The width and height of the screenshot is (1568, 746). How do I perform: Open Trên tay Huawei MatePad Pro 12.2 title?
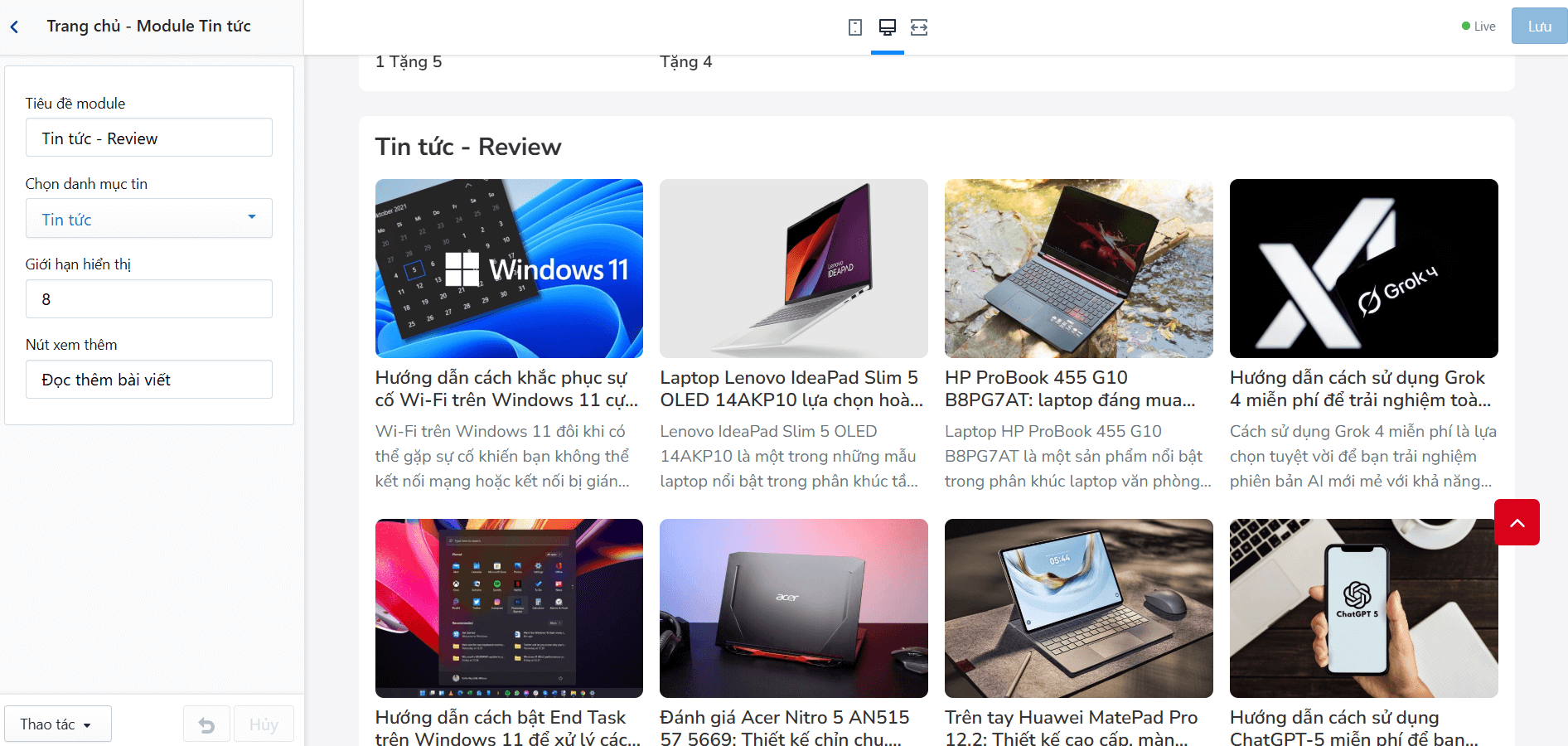(1072, 727)
